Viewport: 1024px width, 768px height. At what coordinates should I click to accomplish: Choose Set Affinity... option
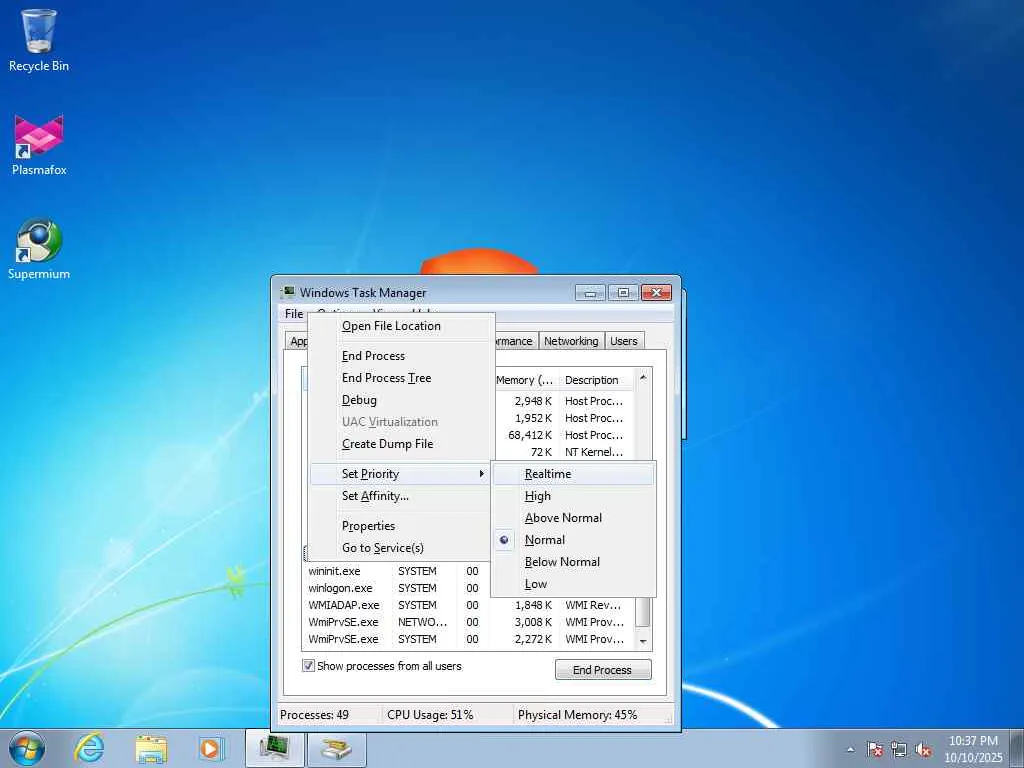(x=400, y=496)
